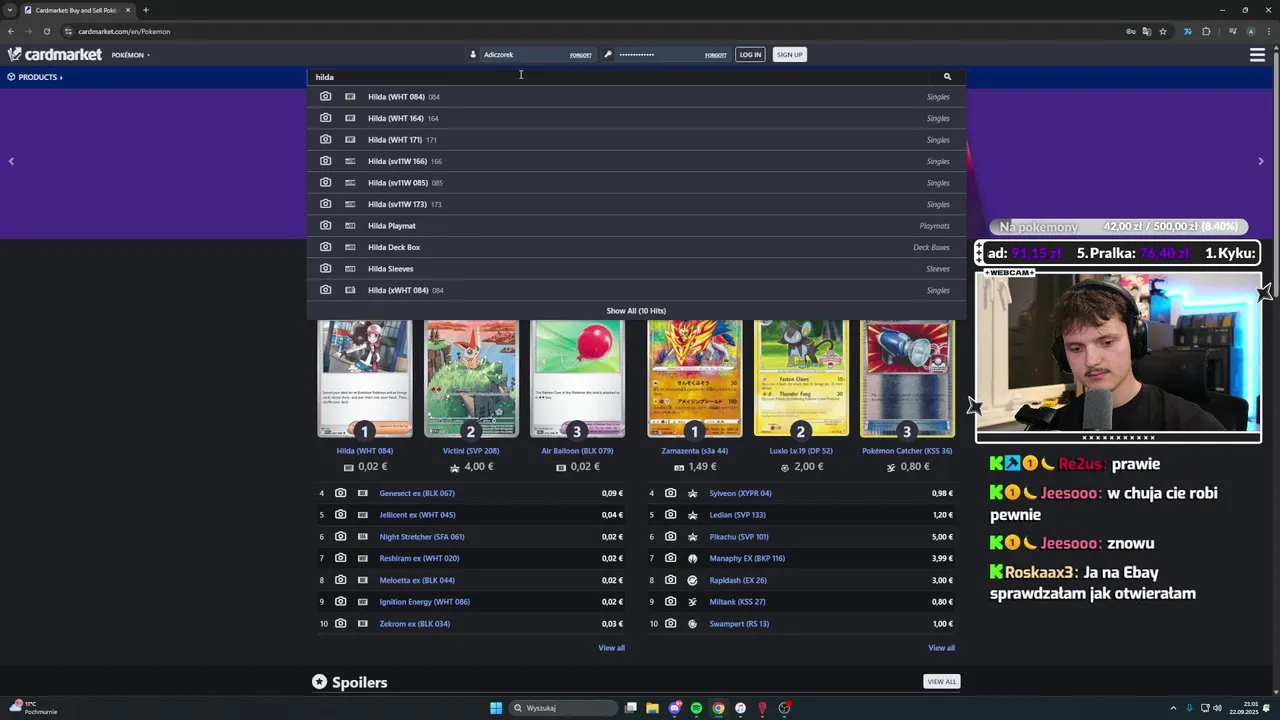This screenshot has height=720, width=1280.
Task: Open File Explorer from taskbar
Action: click(652, 708)
